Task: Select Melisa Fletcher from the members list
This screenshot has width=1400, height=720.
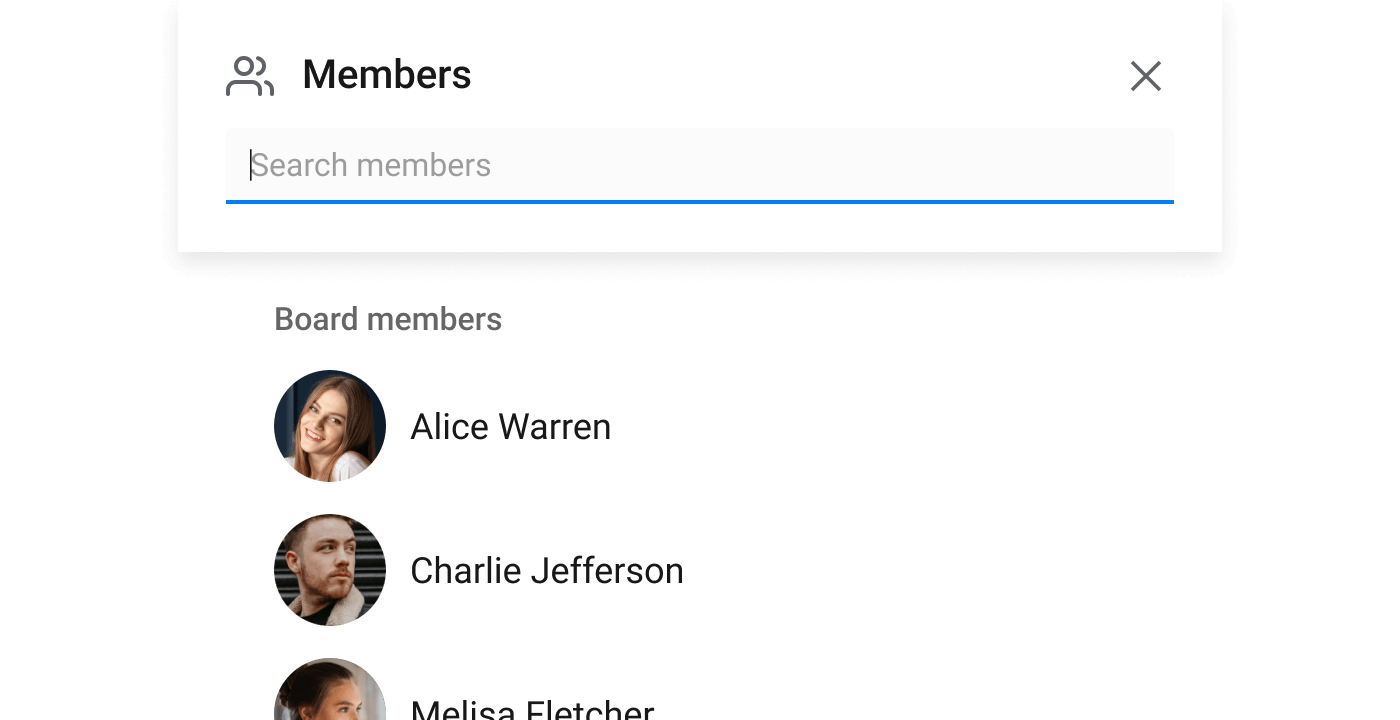Action: 531,705
